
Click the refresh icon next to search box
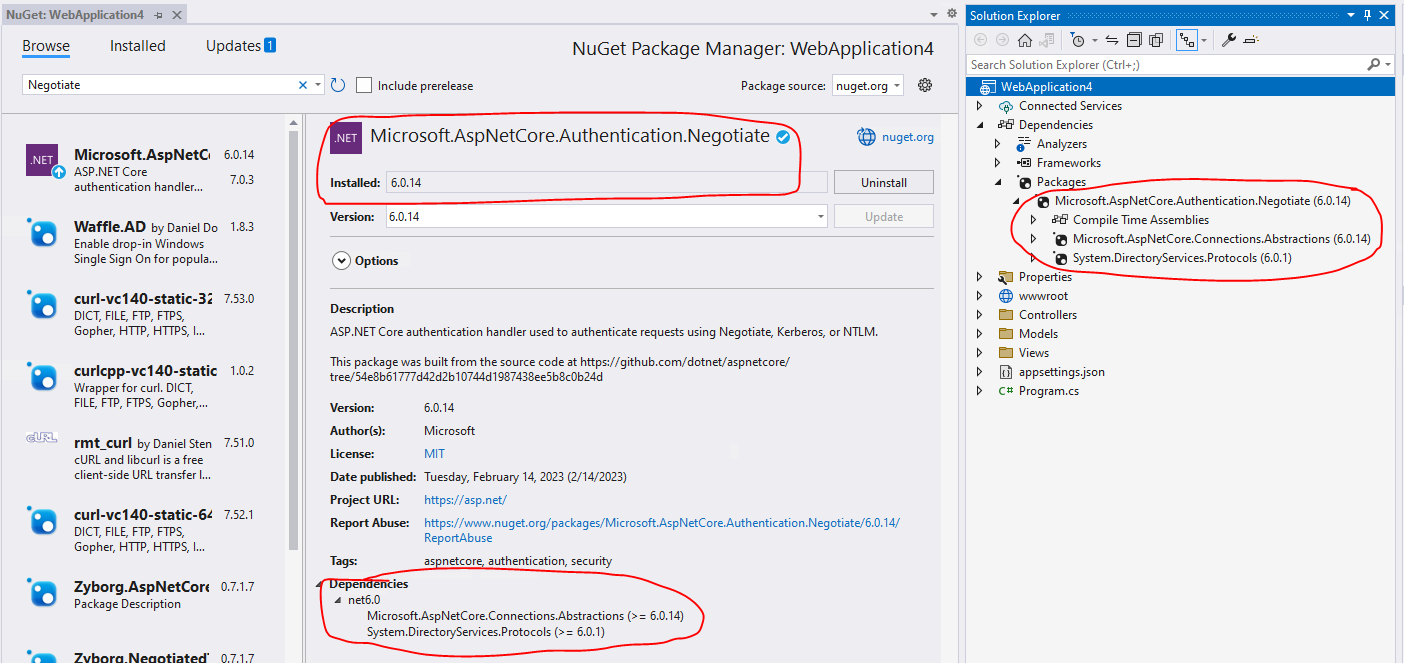338,85
